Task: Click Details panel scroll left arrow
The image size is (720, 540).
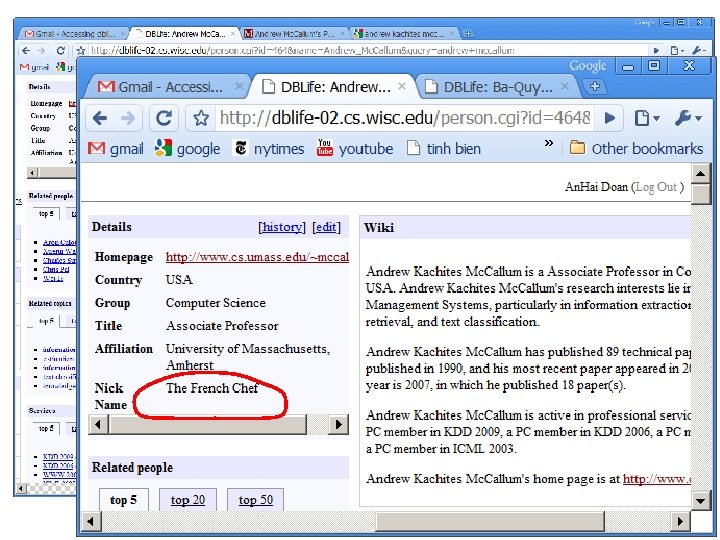Action: point(98,424)
